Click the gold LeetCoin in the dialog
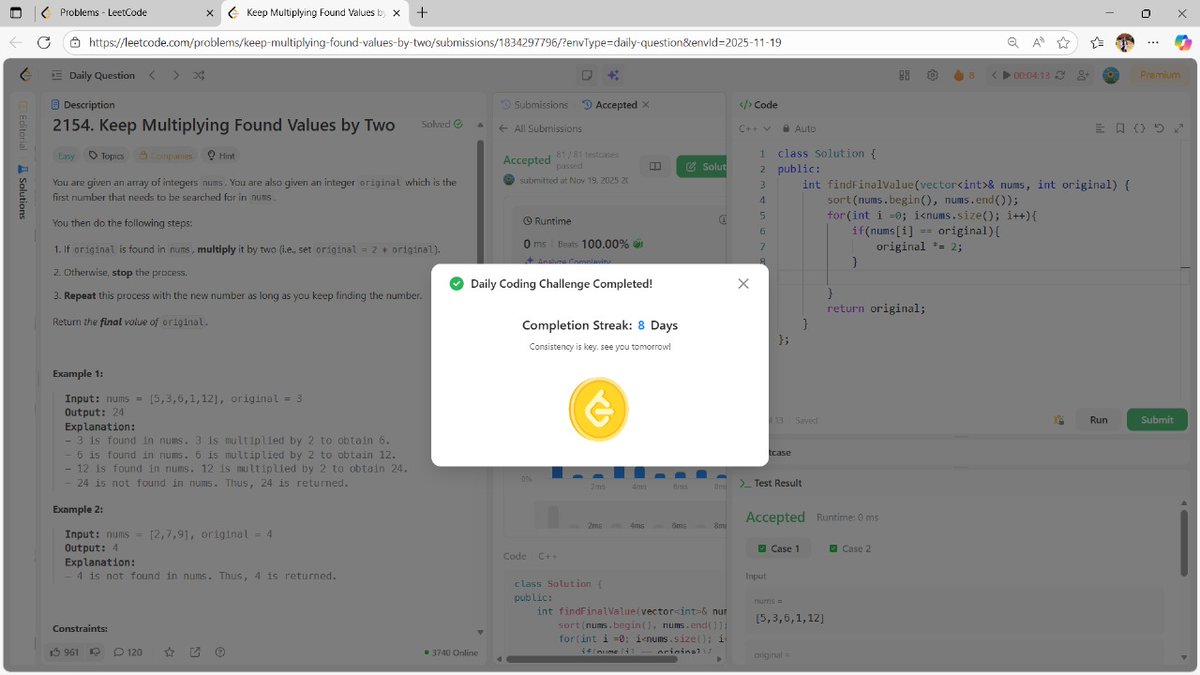The image size is (1200, 675). pos(598,410)
